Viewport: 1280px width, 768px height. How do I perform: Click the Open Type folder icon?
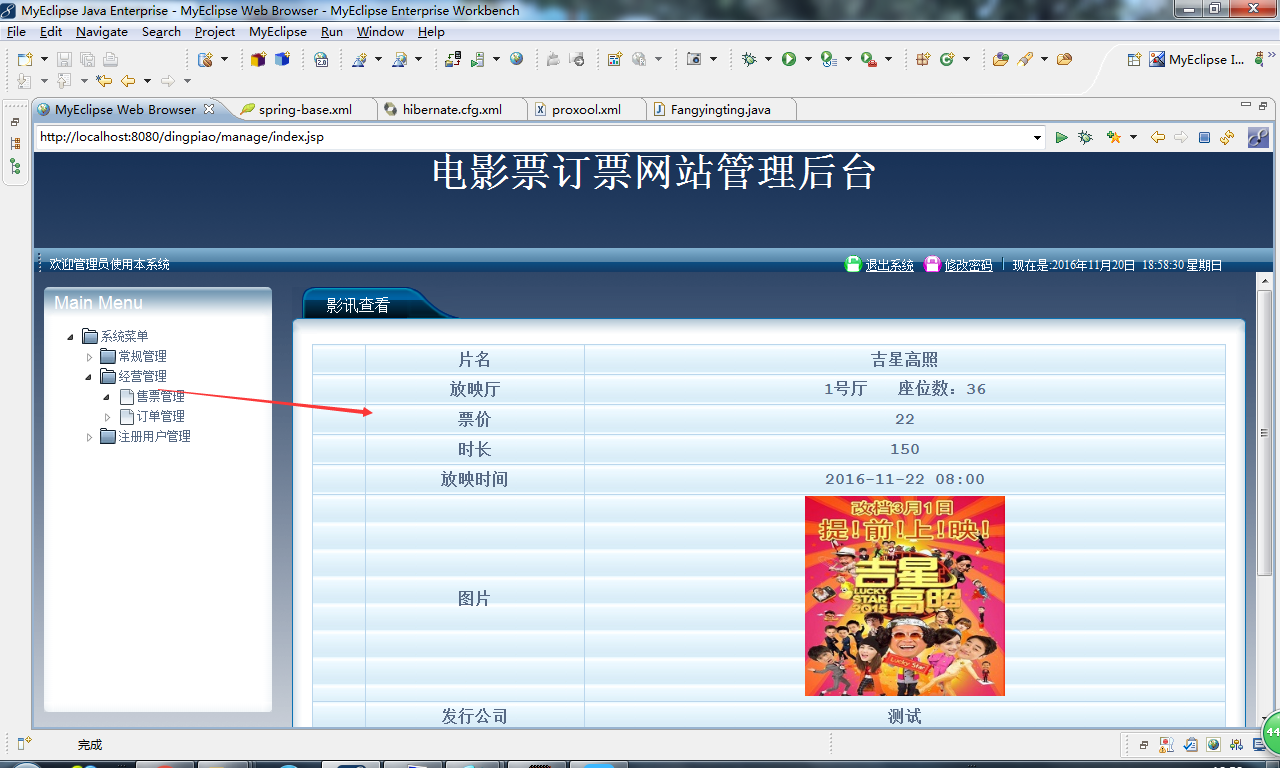[x=1000, y=60]
